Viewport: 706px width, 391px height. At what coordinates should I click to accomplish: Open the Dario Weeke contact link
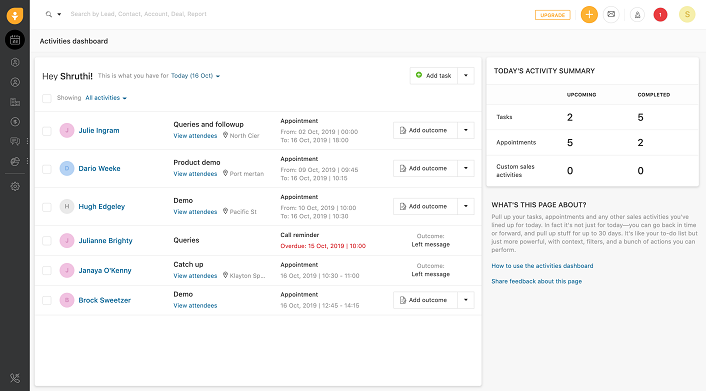[100, 168]
